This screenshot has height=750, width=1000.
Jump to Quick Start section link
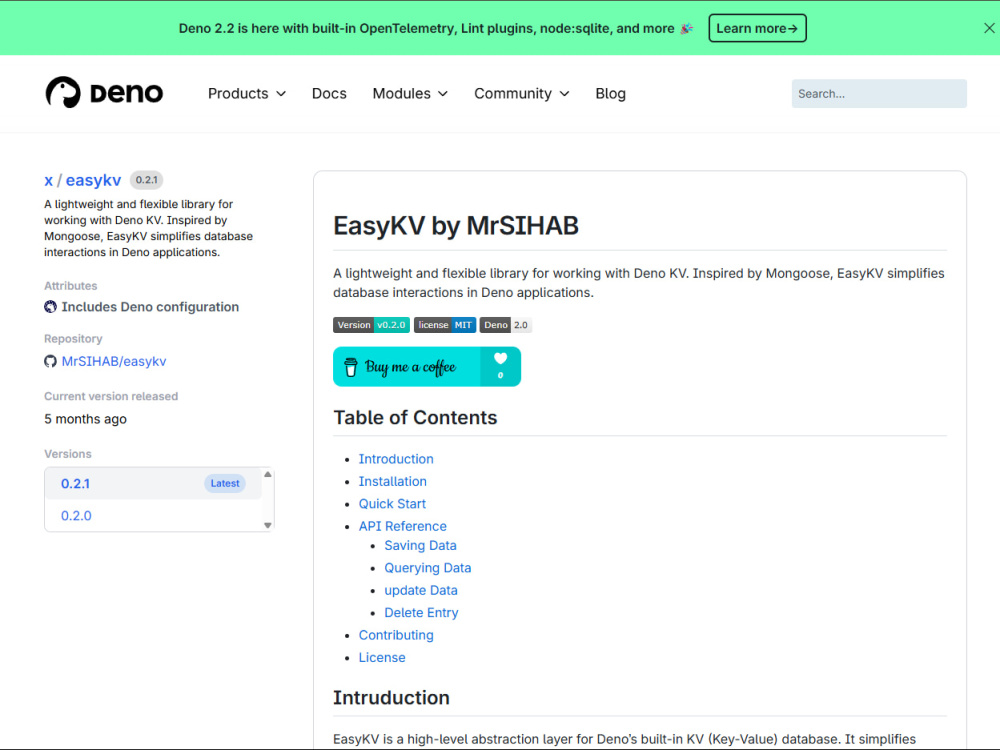point(392,504)
